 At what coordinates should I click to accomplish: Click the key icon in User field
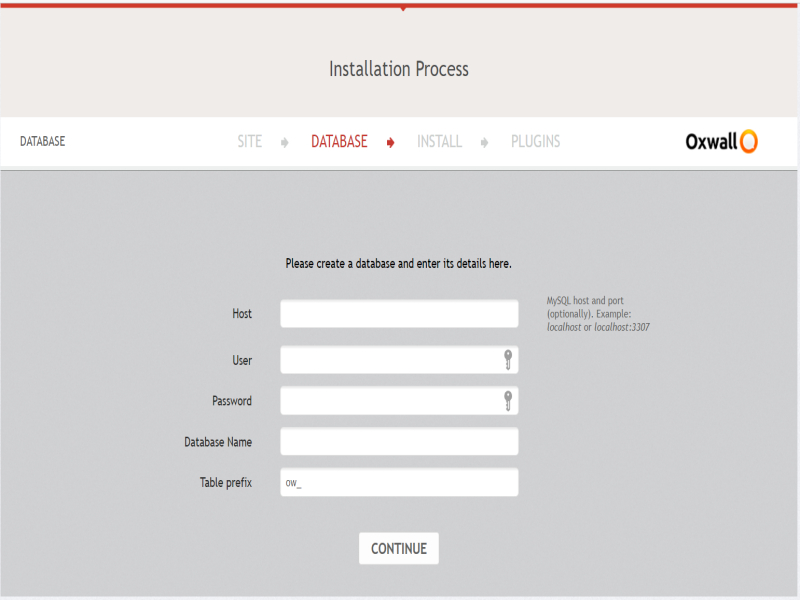[508, 360]
